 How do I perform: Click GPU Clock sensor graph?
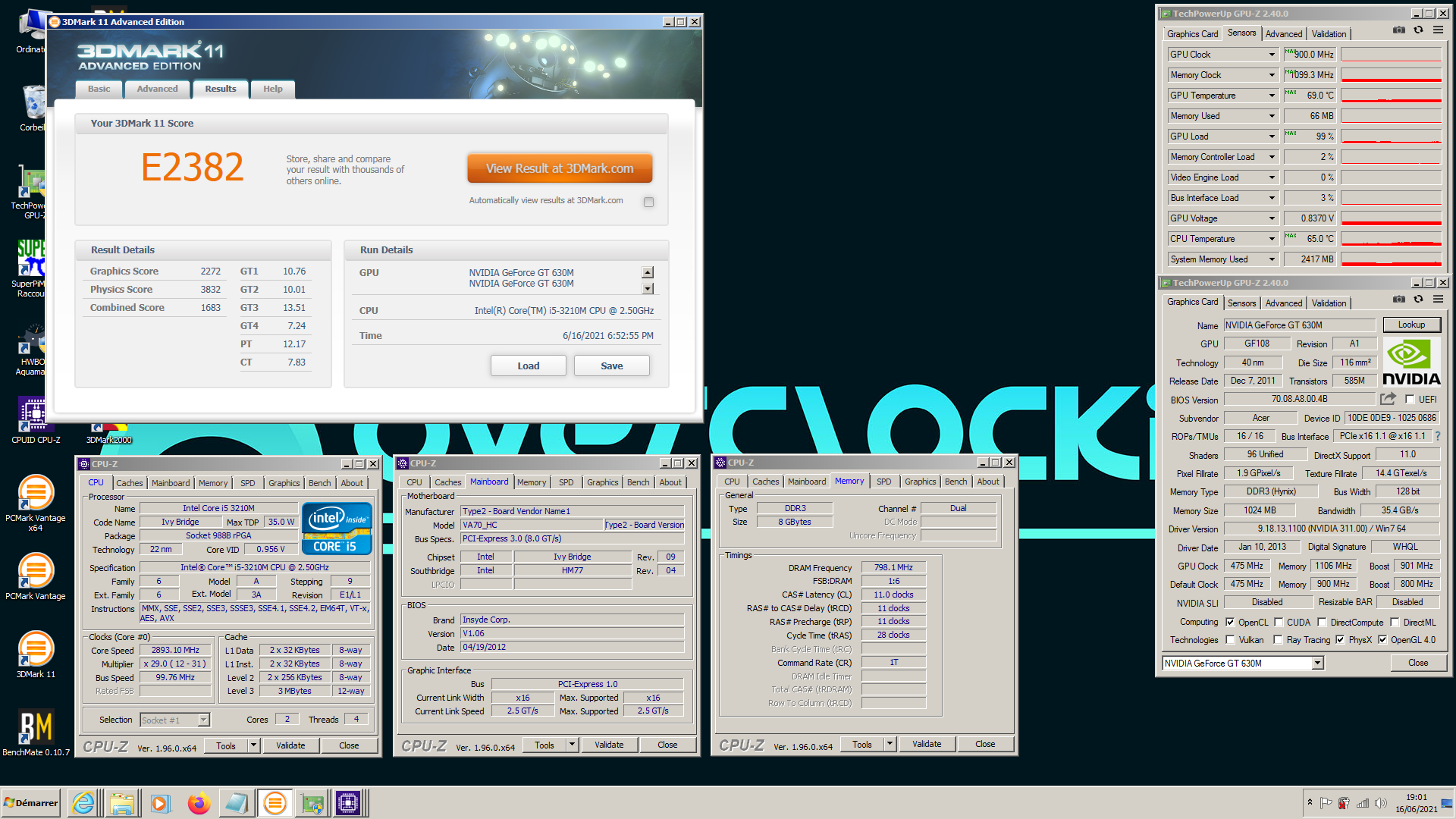pos(1391,55)
